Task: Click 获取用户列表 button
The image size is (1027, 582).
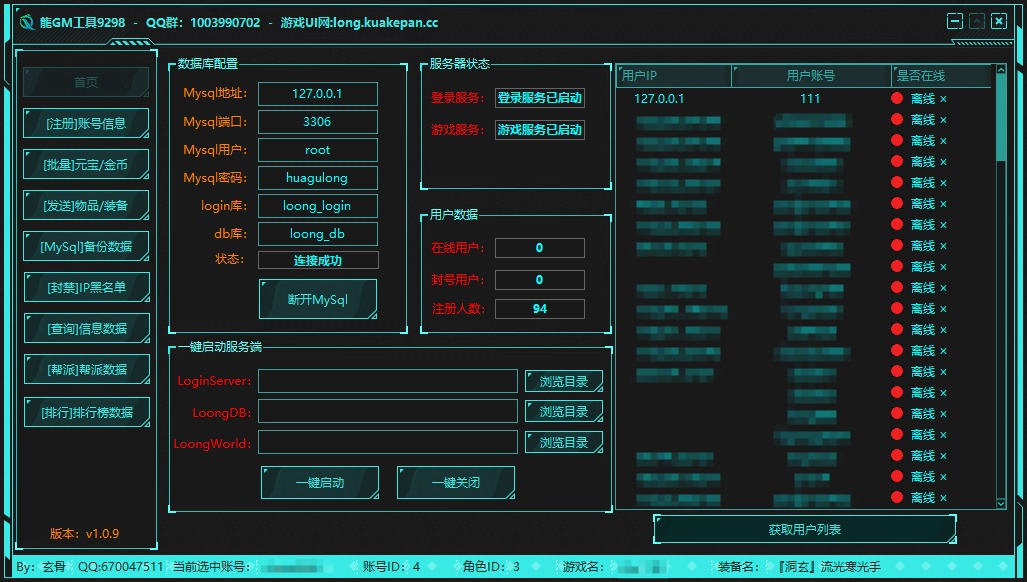Action: tap(804, 529)
